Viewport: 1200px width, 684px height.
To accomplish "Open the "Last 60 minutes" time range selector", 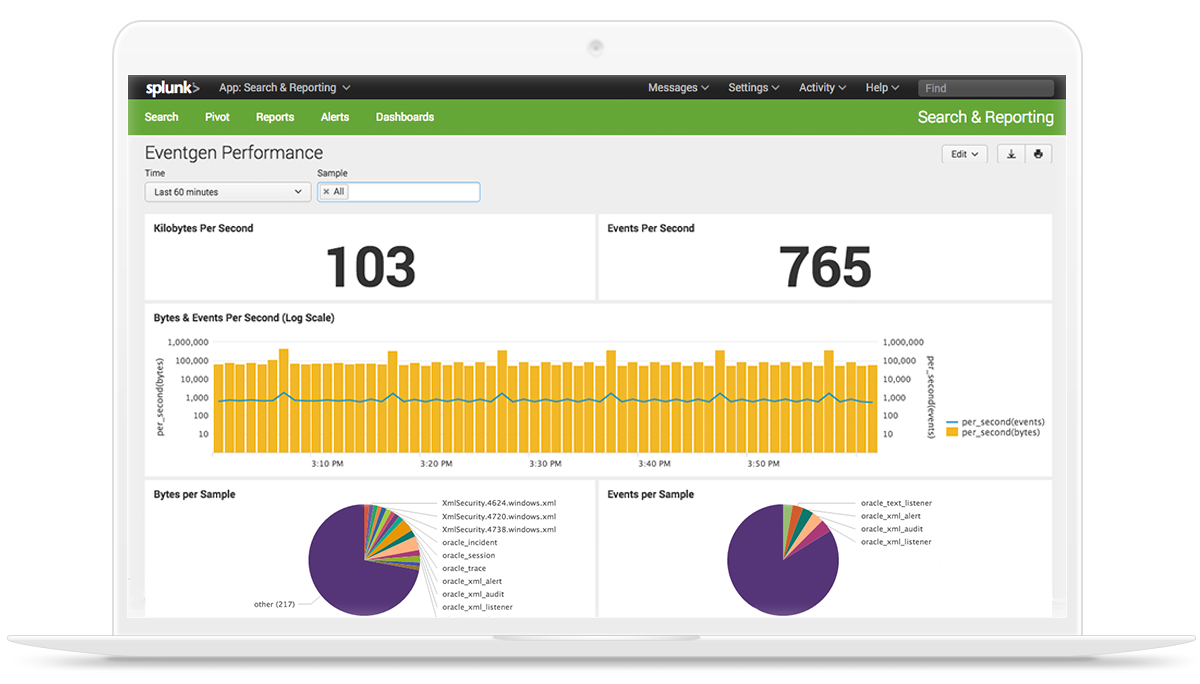I will pyautogui.click(x=227, y=191).
